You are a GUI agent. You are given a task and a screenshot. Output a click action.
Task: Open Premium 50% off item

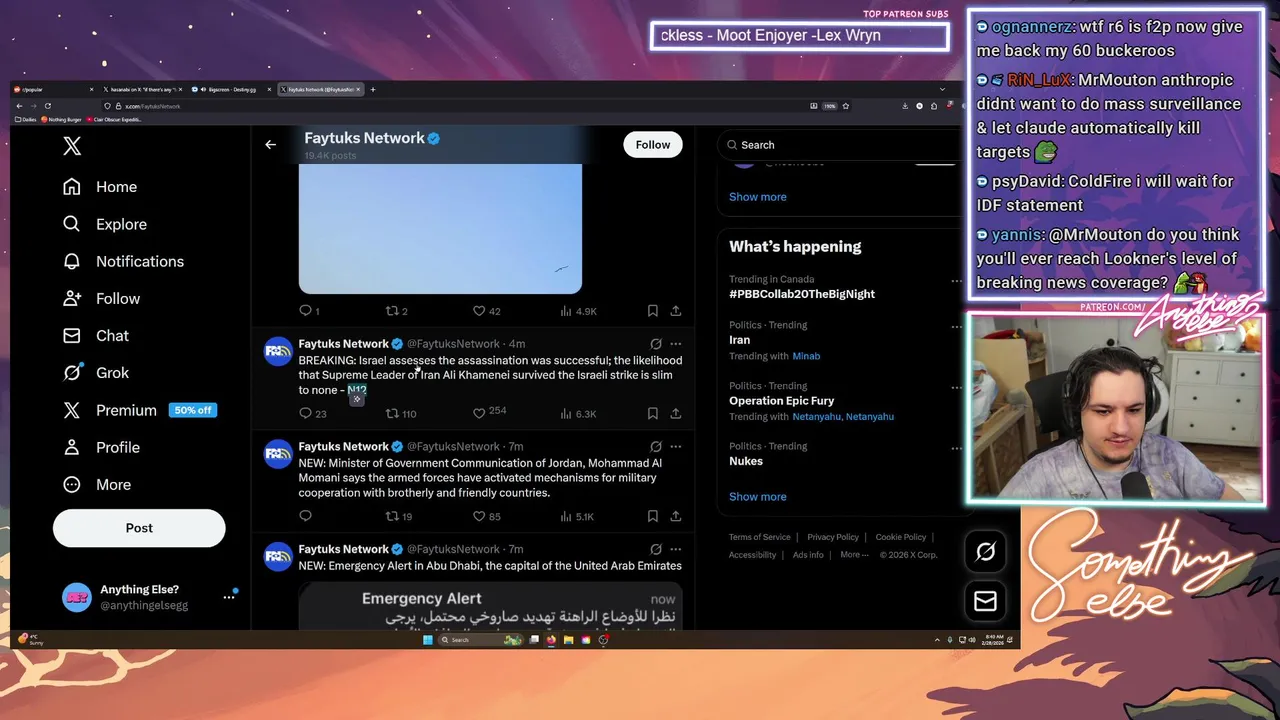pos(139,410)
